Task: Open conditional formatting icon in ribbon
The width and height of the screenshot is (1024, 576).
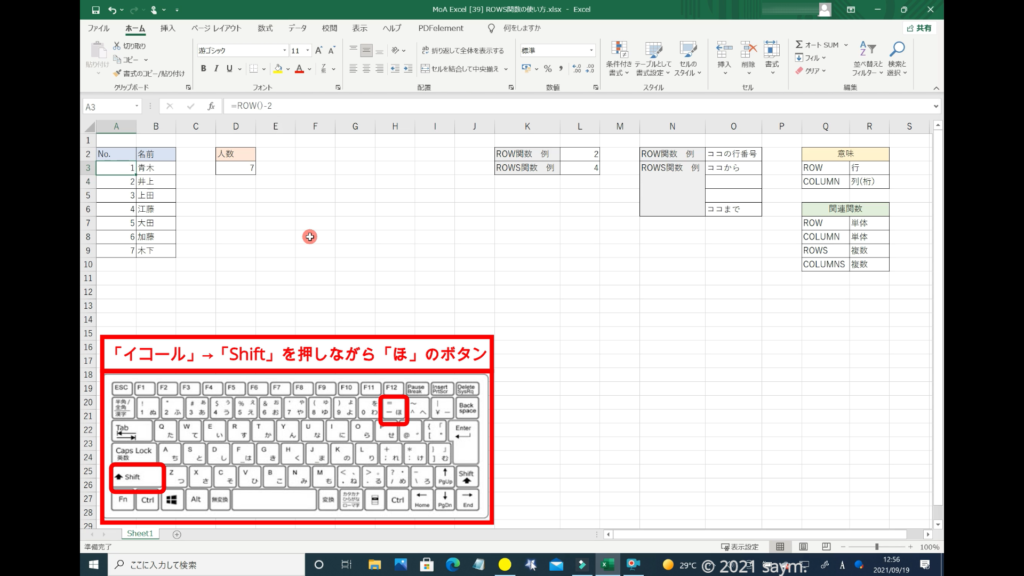Action: 619,54
